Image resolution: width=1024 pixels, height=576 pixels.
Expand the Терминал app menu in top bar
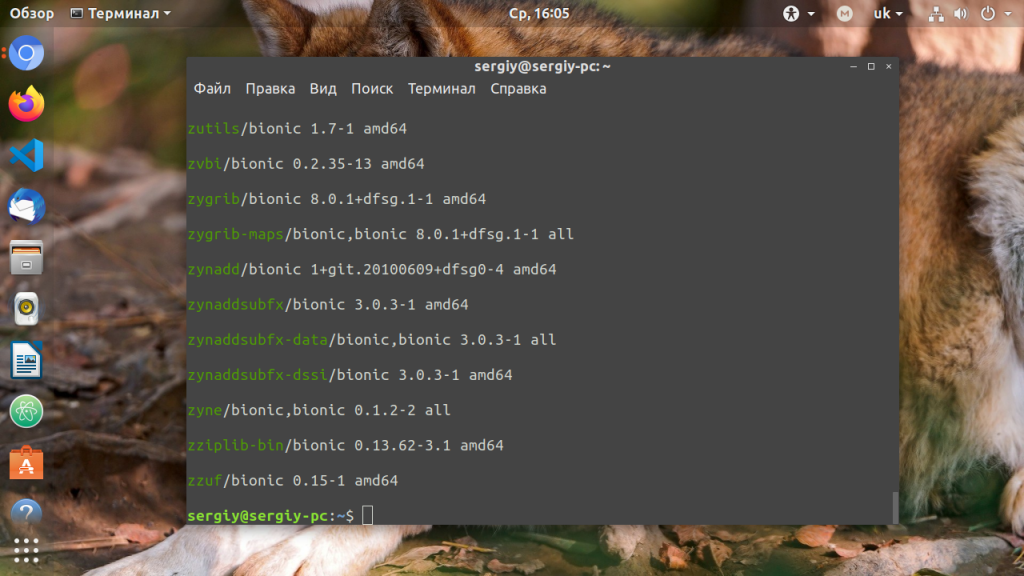120,13
